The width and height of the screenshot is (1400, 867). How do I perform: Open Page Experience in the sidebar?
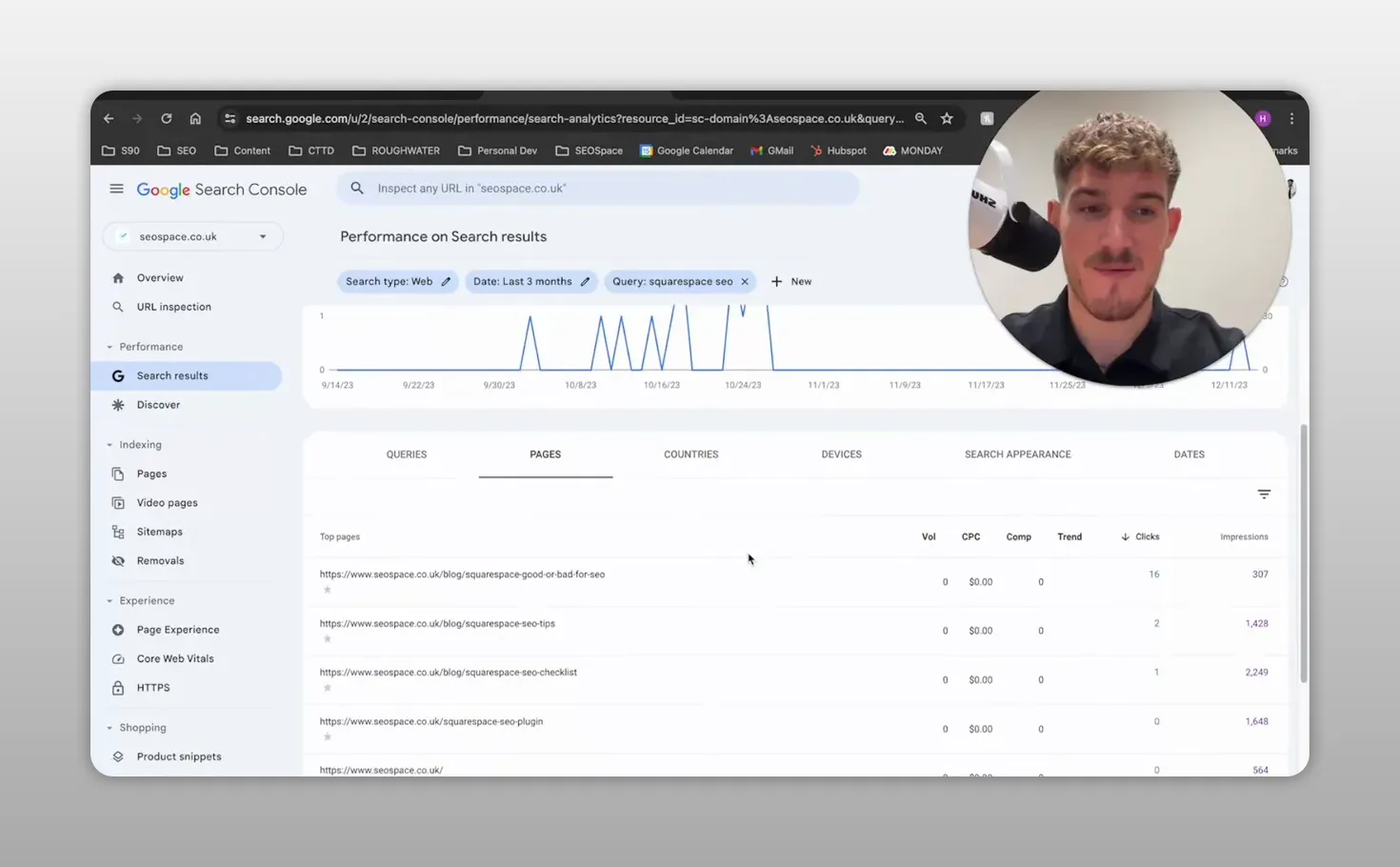point(177,630)
